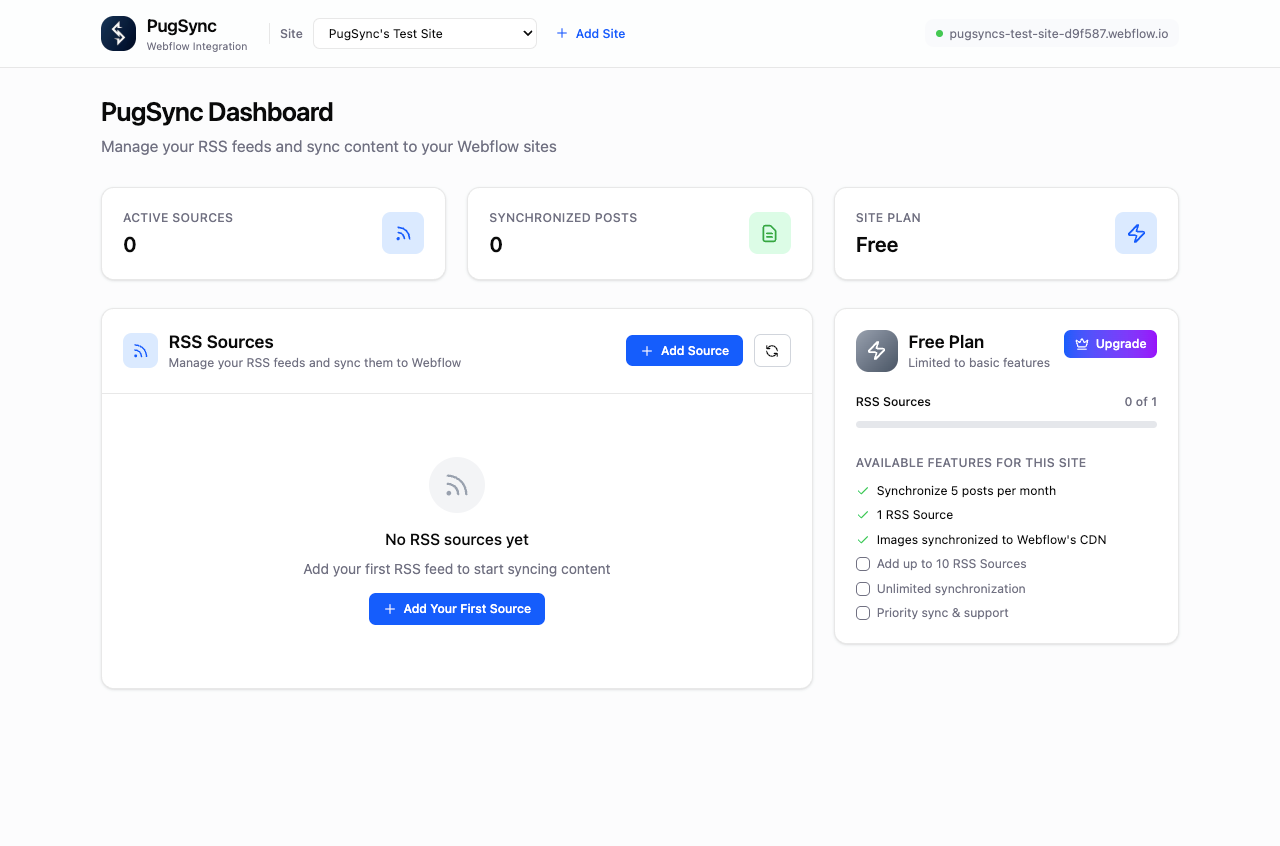
Task: Check the Add up to 10 RSS Sources option
Action: pyautogui.click(x=863, y=564)
